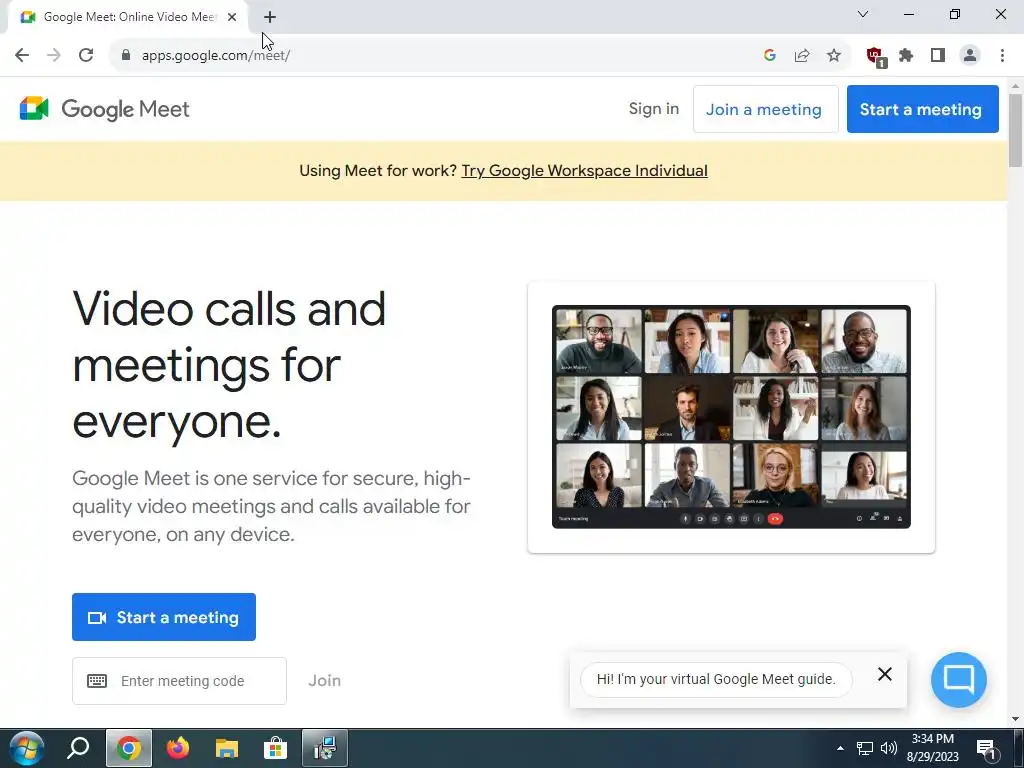1024x768 pixels.
Task: Go back using browser back arrow
Action: (22, 56)
